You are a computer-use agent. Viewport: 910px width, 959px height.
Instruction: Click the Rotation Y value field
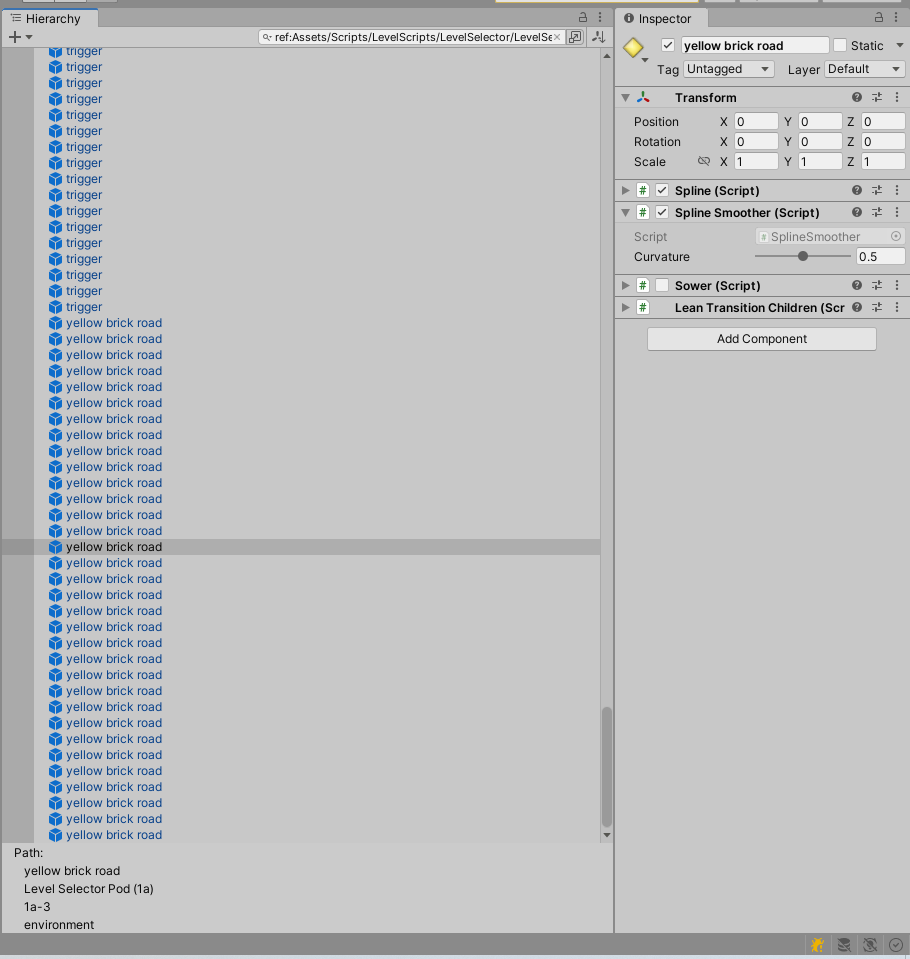point(820,141)
